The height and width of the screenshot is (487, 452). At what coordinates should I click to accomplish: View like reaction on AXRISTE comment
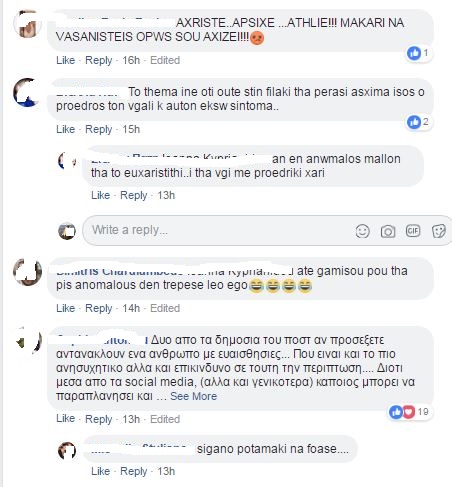pyautogui.click(x=418, y=53)
